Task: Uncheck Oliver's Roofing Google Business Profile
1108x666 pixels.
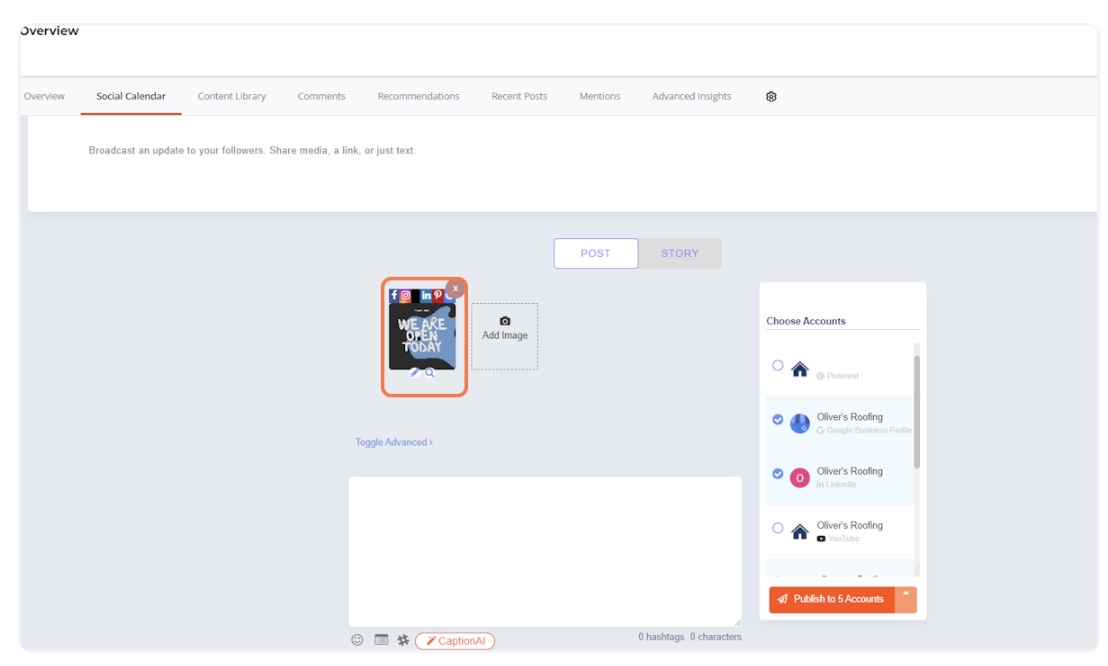Action: 778,420
